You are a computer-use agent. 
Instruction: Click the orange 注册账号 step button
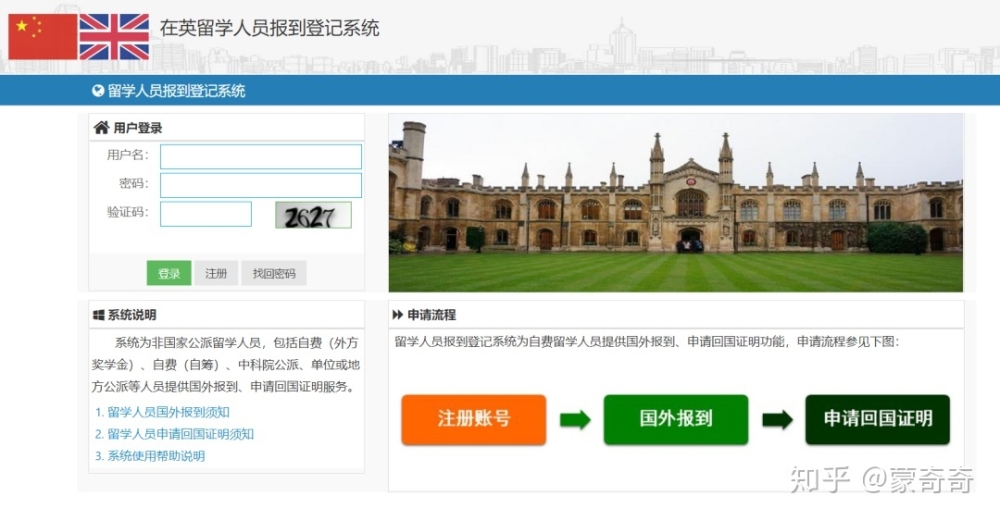[474, 419]
